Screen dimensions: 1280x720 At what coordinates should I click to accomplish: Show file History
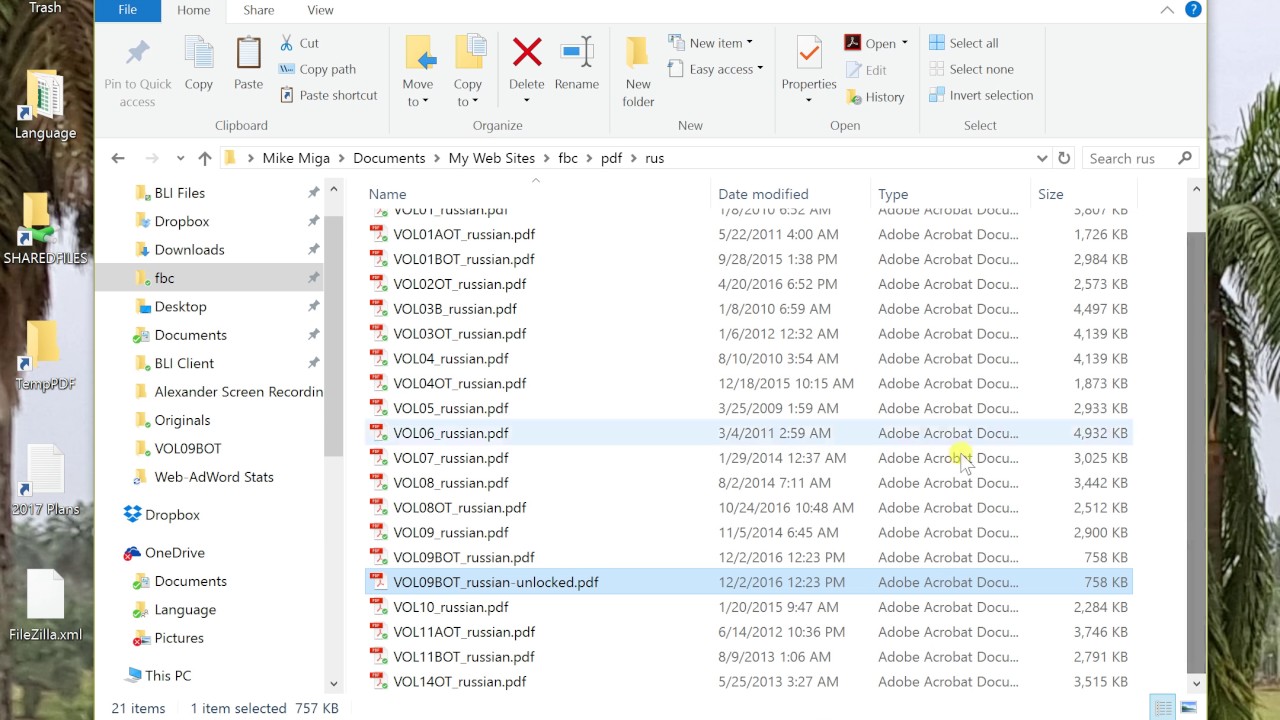pyautogui.click(x=875, y=97)
